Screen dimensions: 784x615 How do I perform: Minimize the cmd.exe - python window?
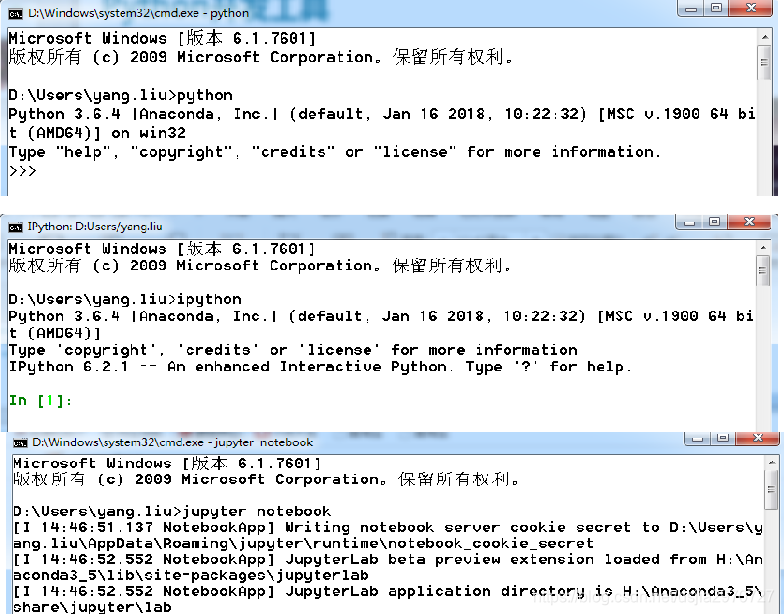pos(691,8)
